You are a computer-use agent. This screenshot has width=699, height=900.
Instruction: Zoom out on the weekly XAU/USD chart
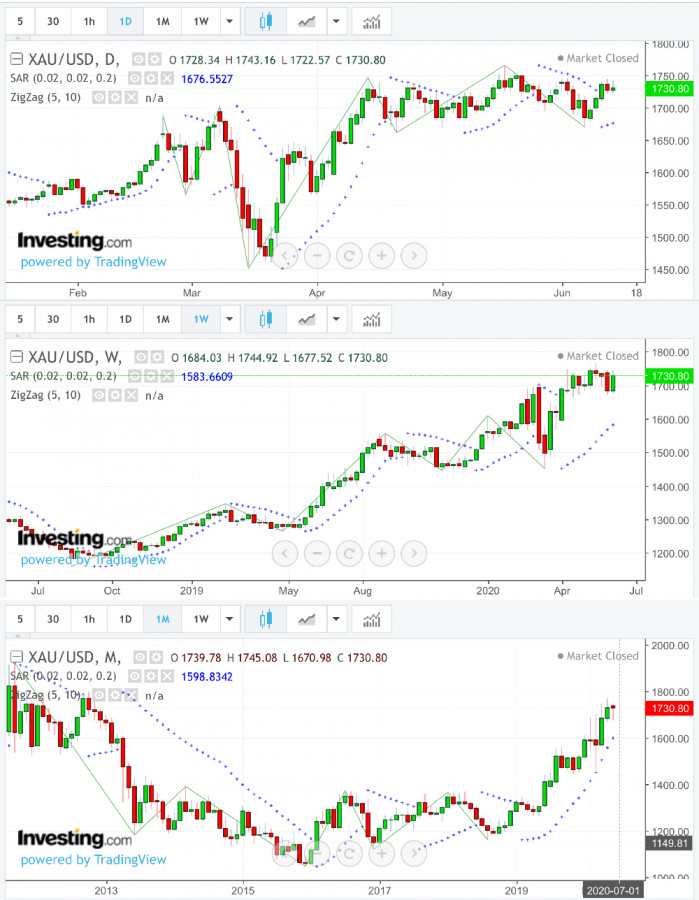point(317,553)
